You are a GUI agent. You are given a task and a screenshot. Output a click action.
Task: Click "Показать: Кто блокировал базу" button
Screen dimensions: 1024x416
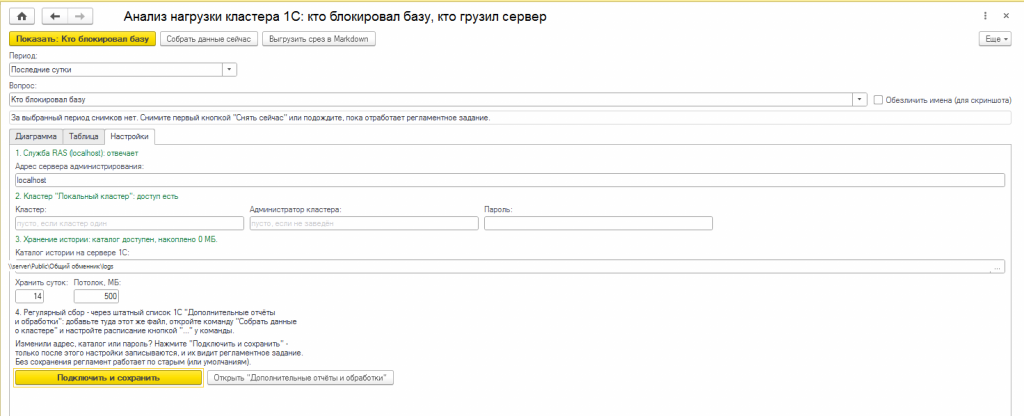click(x=83, y=39)
